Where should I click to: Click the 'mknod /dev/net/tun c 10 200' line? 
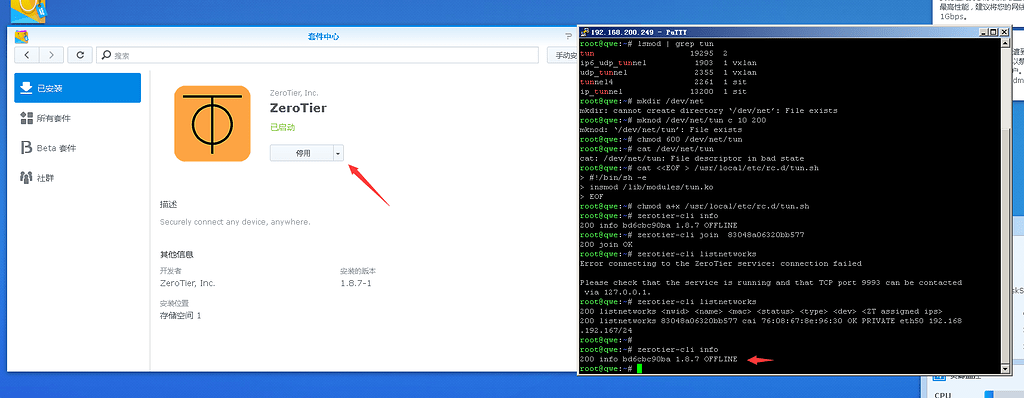(673, 120)
